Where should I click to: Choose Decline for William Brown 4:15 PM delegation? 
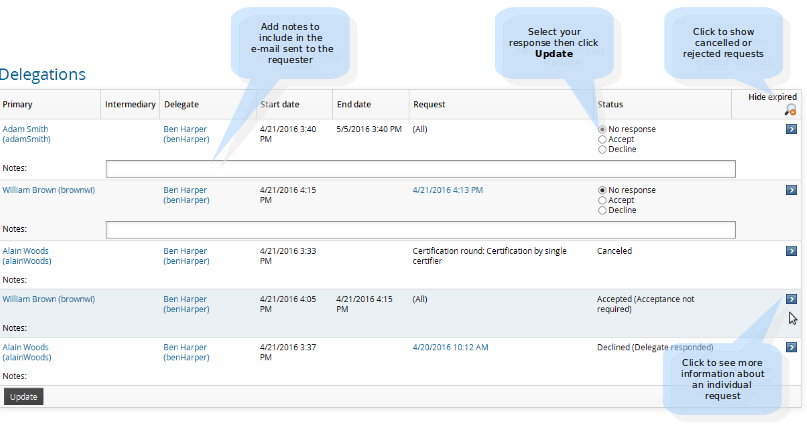602,210
